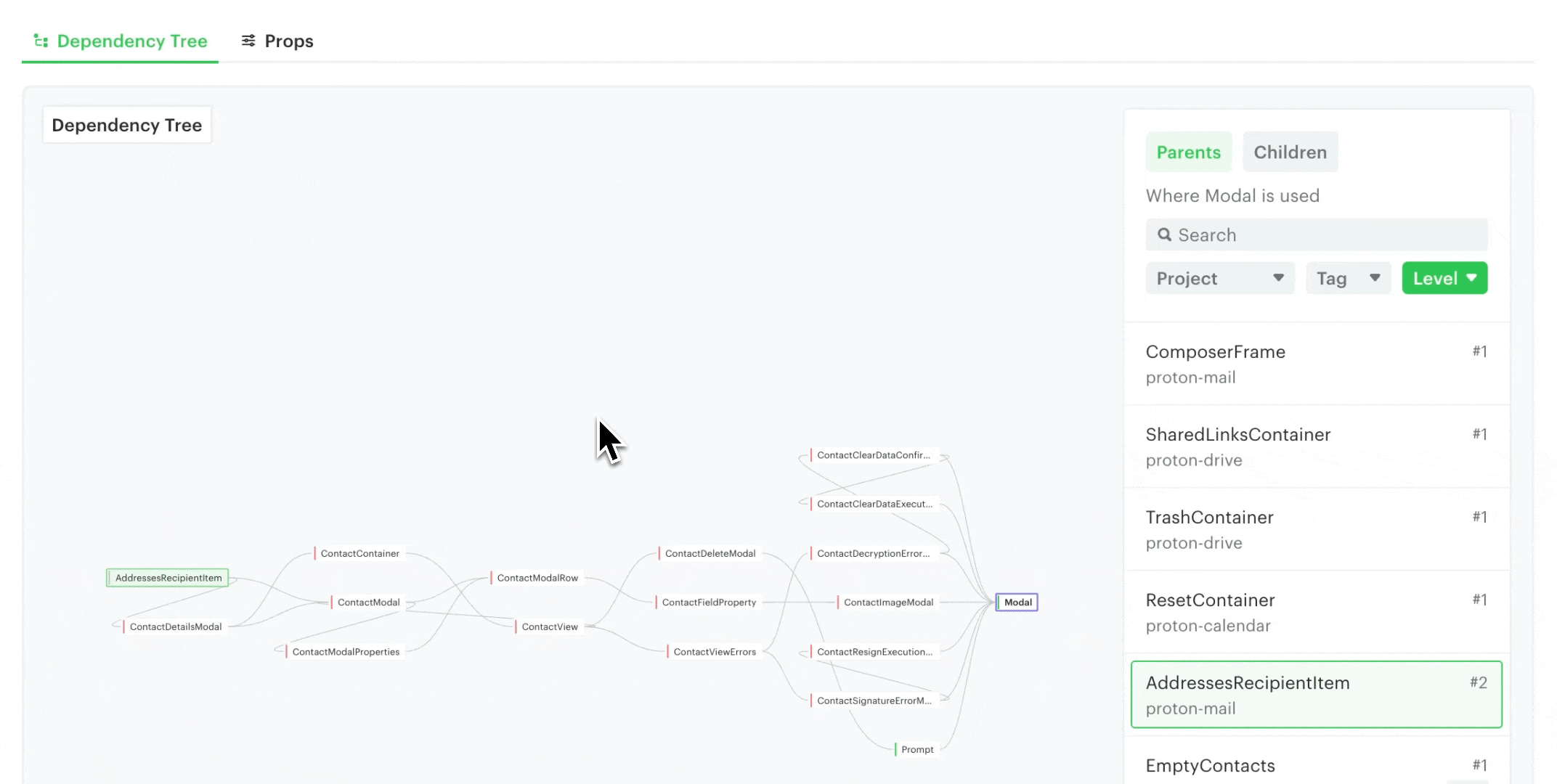Open the green Level dropdown
The width and height of the screenshot is (1557, 784).
pyautogui.click(x=1444, y=279)
